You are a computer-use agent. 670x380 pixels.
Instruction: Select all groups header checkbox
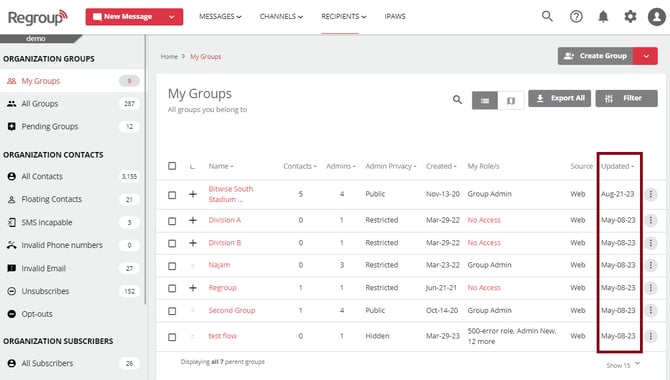click(x=172, y=166)
